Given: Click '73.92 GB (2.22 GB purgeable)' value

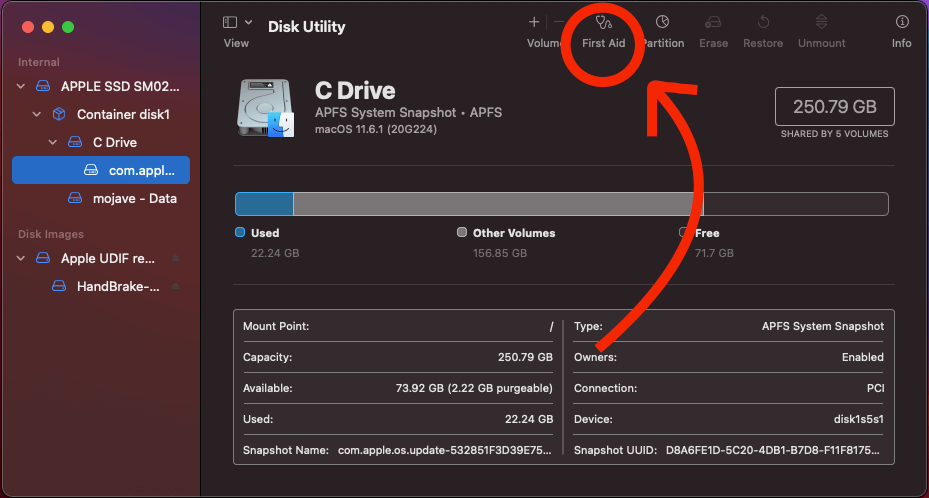Looking at the screenshot, I should click(474, 388).
